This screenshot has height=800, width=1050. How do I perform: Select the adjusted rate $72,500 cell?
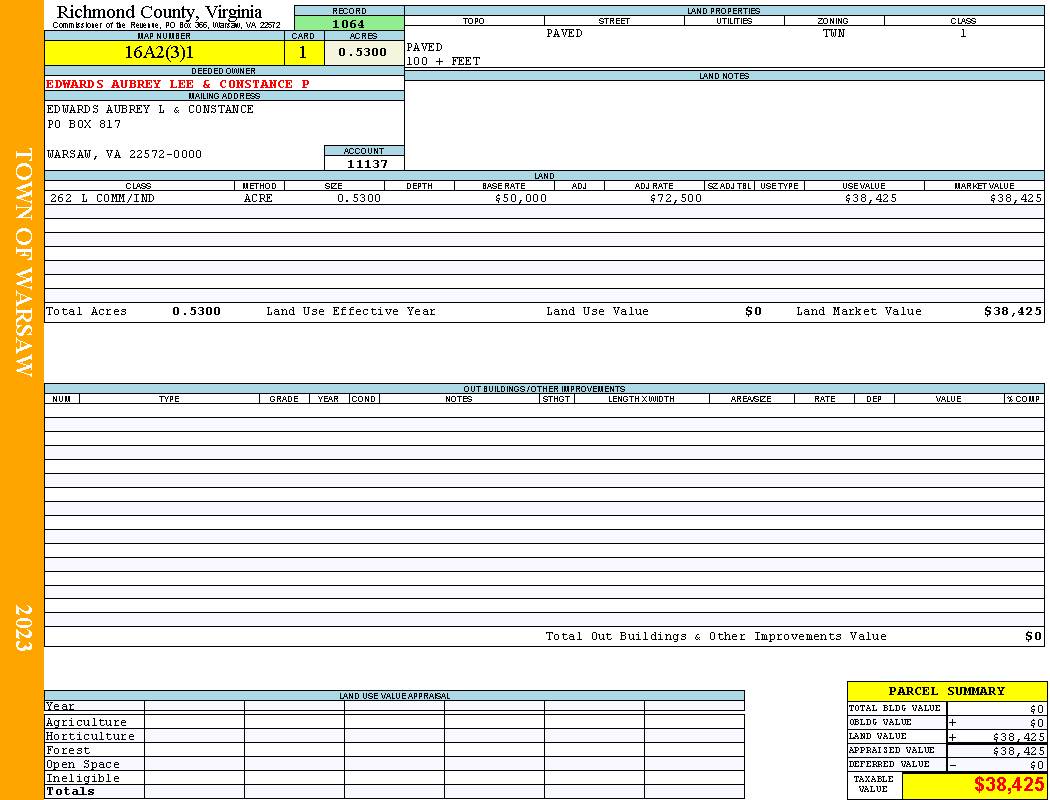[x=676, y=198]
